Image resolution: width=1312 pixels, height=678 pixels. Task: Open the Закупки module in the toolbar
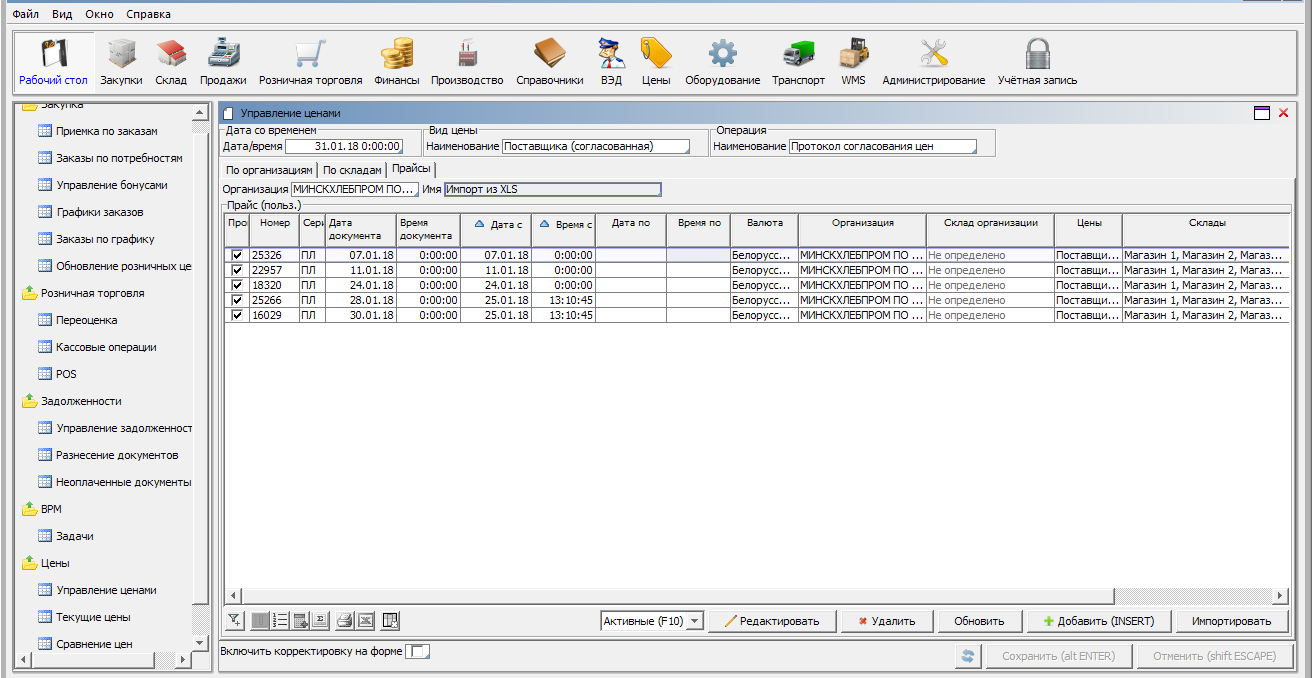(x=121, y=62)
